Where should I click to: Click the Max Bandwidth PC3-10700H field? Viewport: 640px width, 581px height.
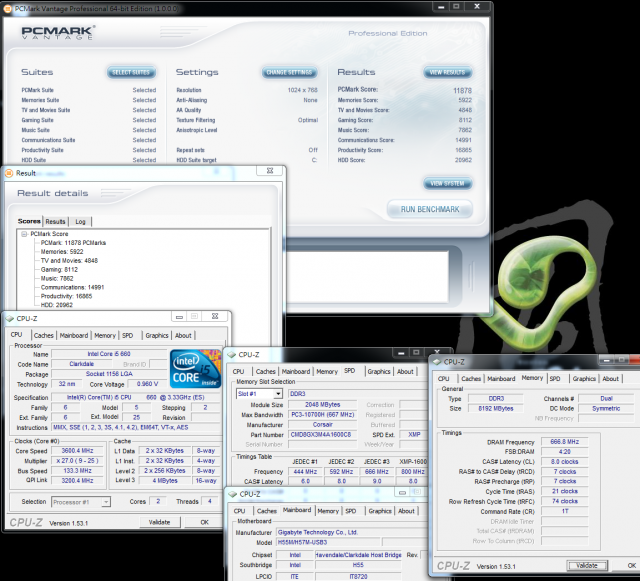[322, 415]
